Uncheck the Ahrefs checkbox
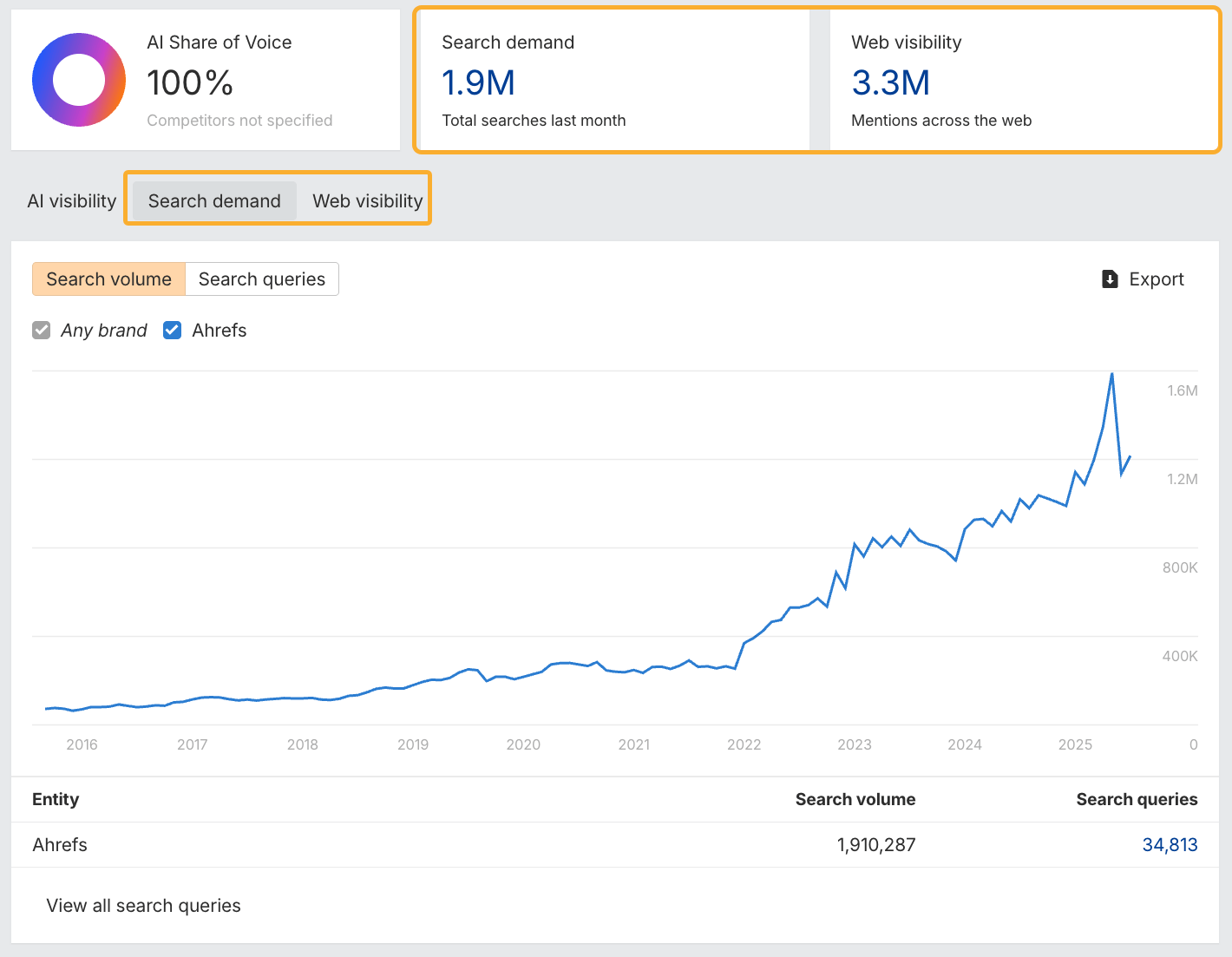Viewport: 1232px width, 957px height. coord(173,331)
